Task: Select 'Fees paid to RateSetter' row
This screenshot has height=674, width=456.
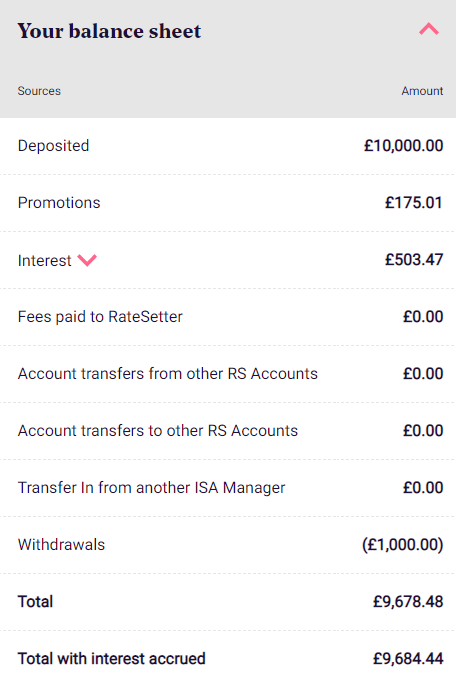Action: pos(228,317)
